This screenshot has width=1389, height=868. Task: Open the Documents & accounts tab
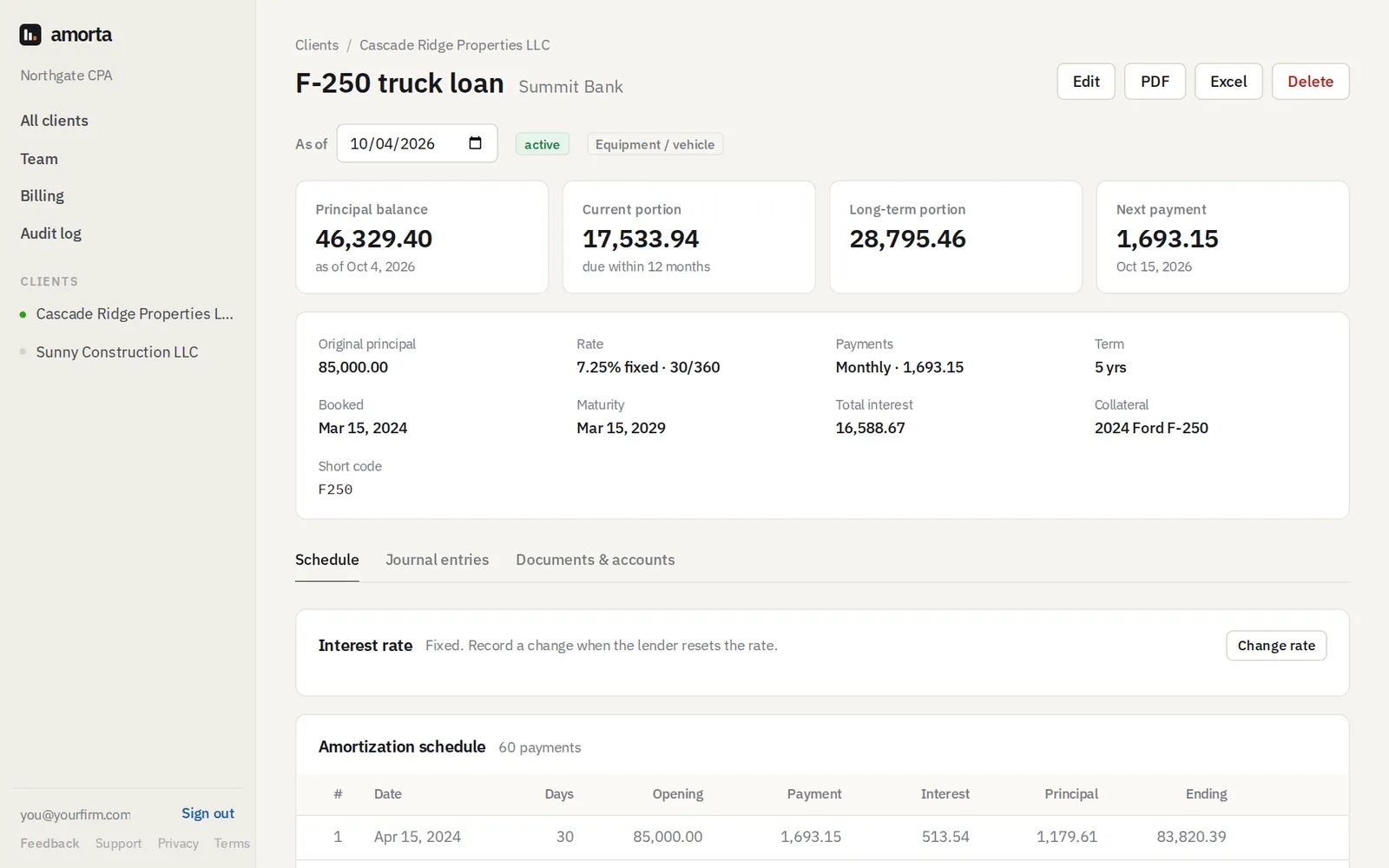[596, 560]
